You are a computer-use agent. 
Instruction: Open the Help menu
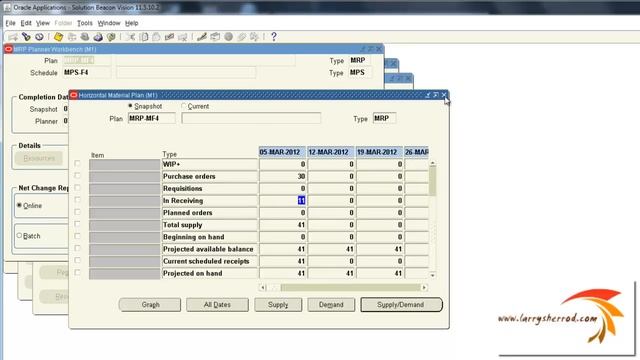[x=131, y=23]
